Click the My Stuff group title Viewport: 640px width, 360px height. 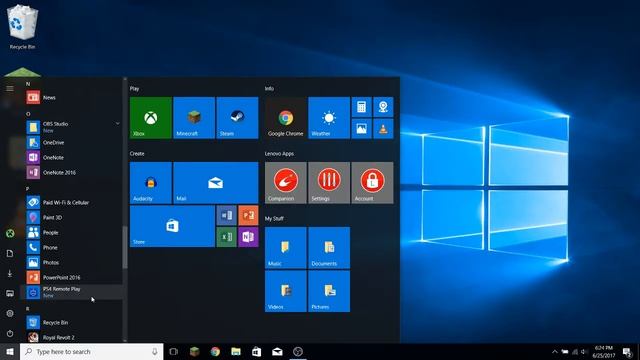pyautogui.click(x=274, y=219)
